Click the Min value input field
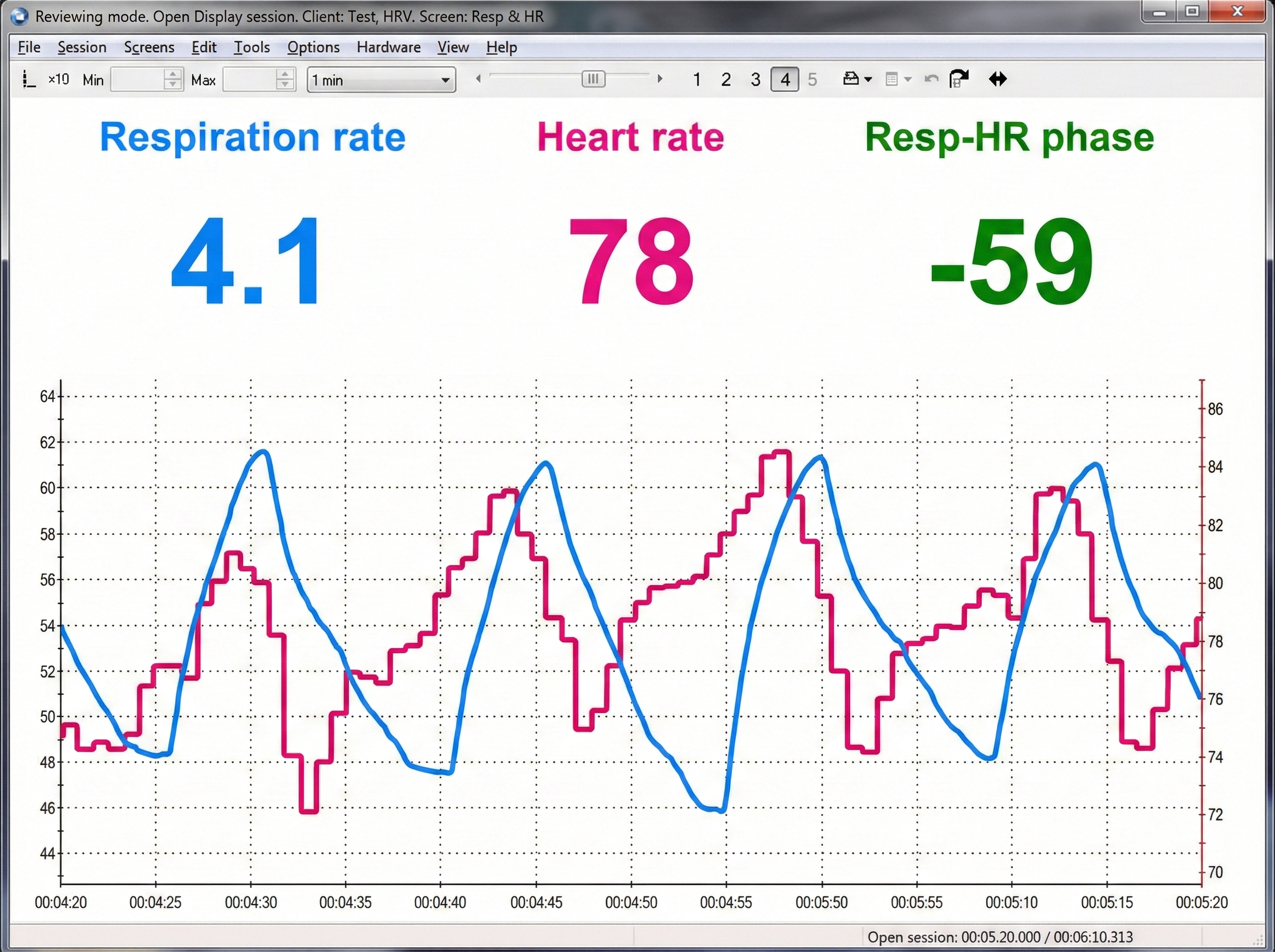The image size is (1275, 952). coord(137,80)
